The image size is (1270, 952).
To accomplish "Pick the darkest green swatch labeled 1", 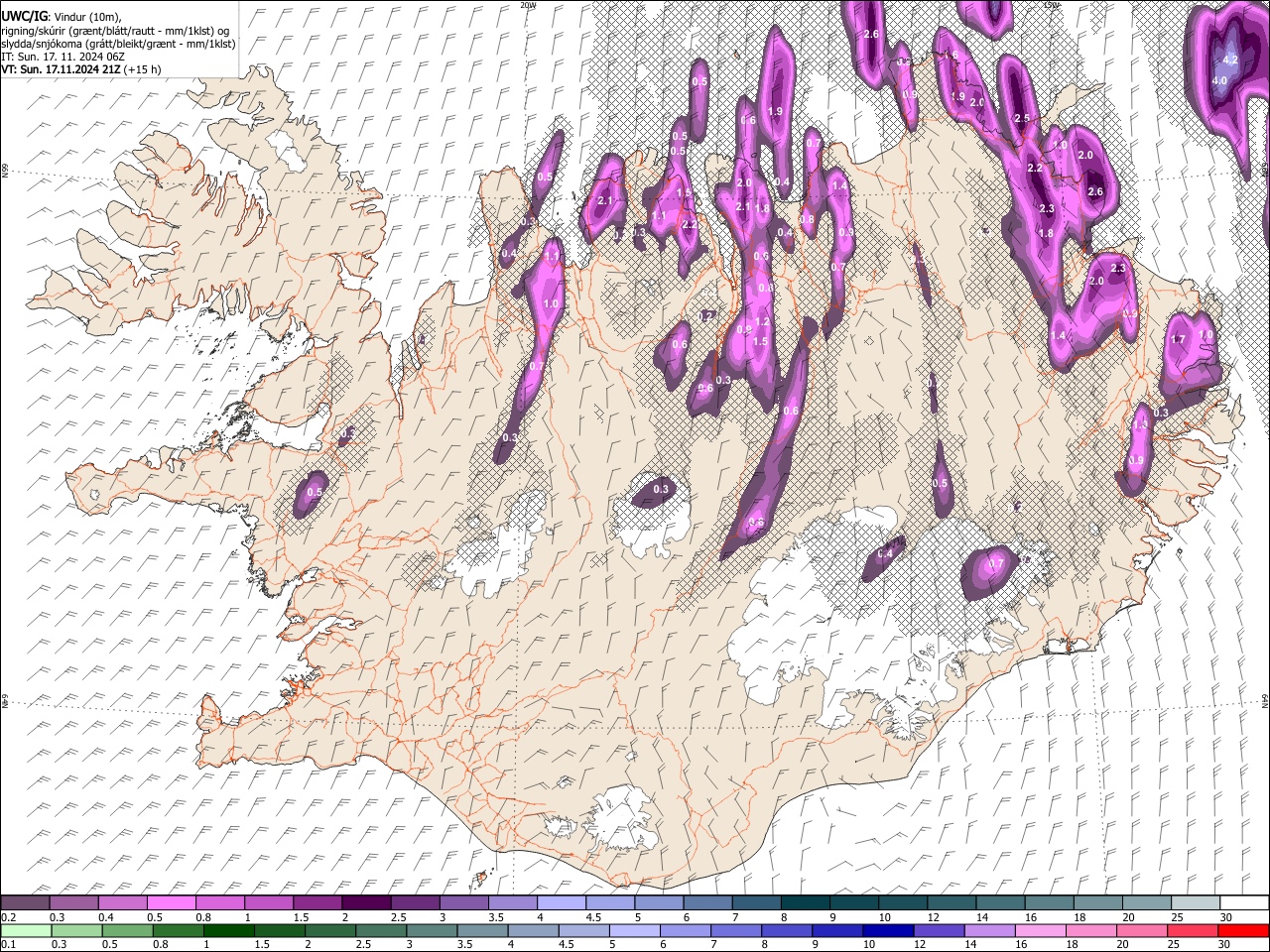I will point(229,930).
